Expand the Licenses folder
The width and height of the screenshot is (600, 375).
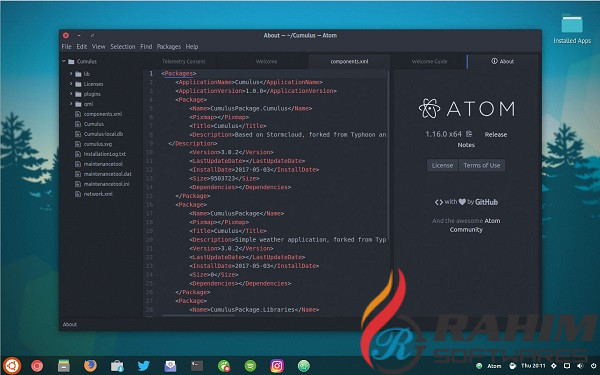click(x=71, y=83)
